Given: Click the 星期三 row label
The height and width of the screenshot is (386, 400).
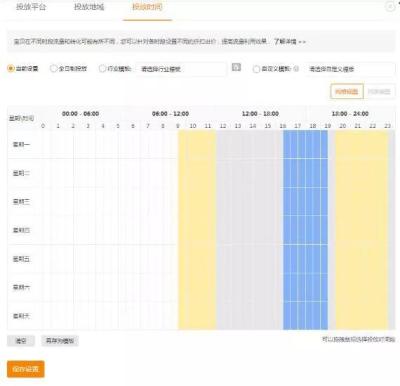Looking at the screenshot, I should pos(21,201).
